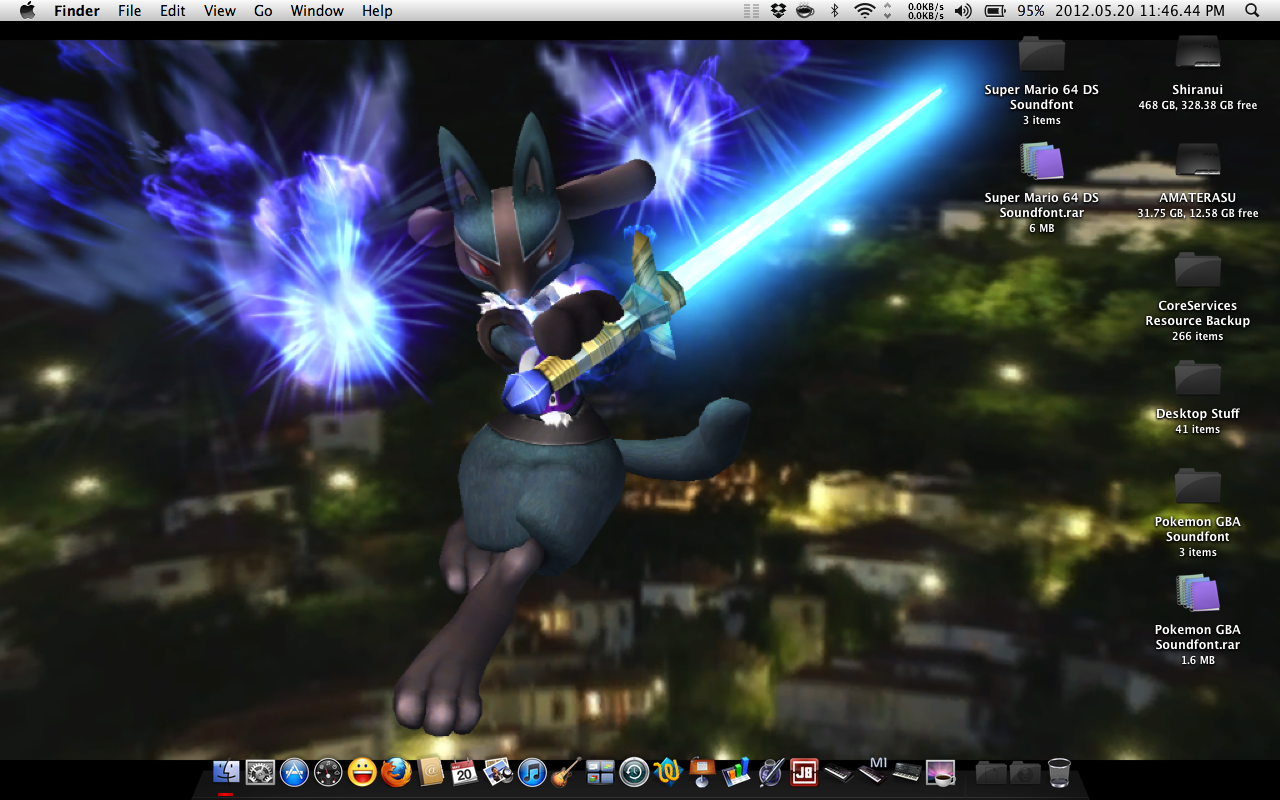This screenshot has height=800, width=1280.
Task: Click the '468 GB, 328.38 GB free' text
Action: (x=1198, y=105)
